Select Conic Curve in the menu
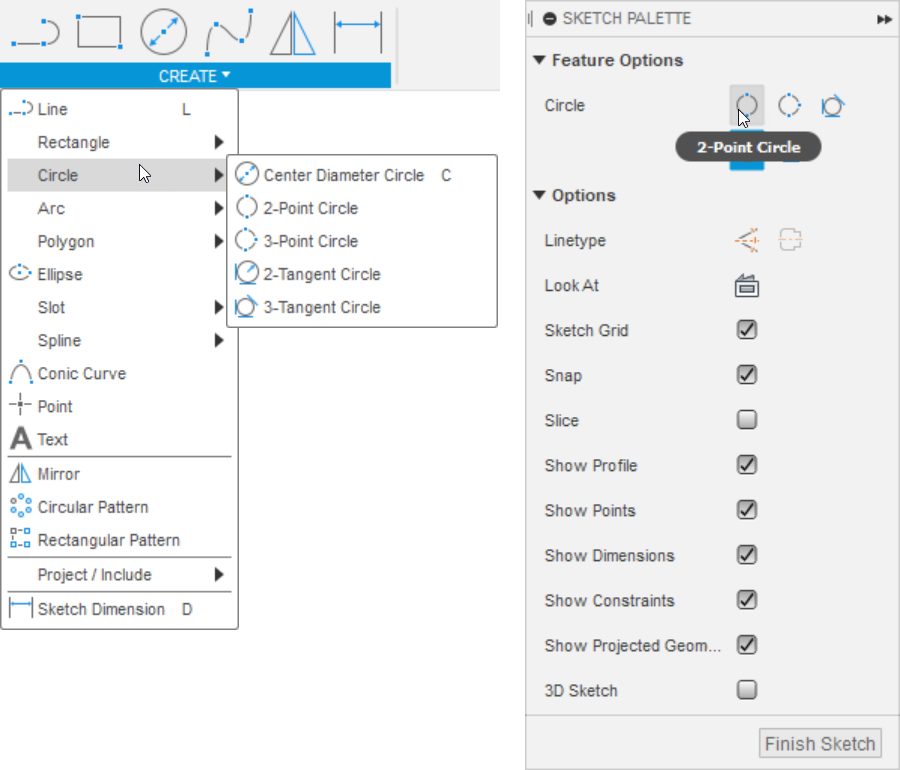Screen dimensions: 900x770 point(119,374)
